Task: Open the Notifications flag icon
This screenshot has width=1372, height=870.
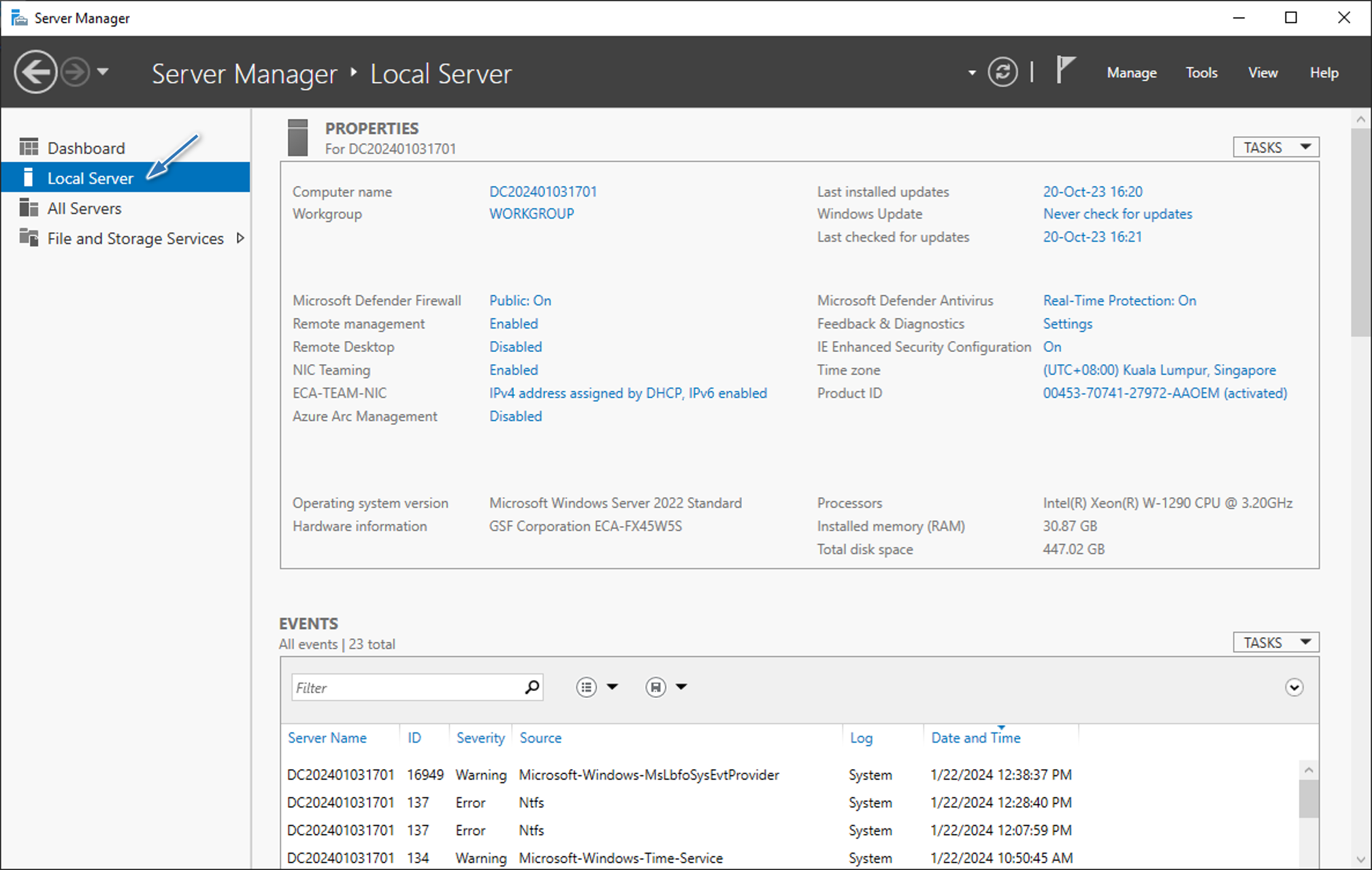Action: coord(1065,70)
